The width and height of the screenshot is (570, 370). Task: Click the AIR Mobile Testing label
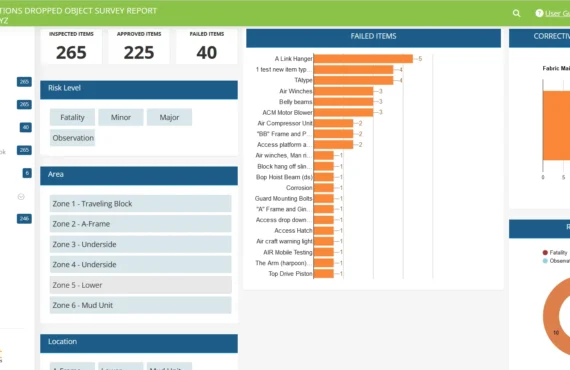coord(288,252)
